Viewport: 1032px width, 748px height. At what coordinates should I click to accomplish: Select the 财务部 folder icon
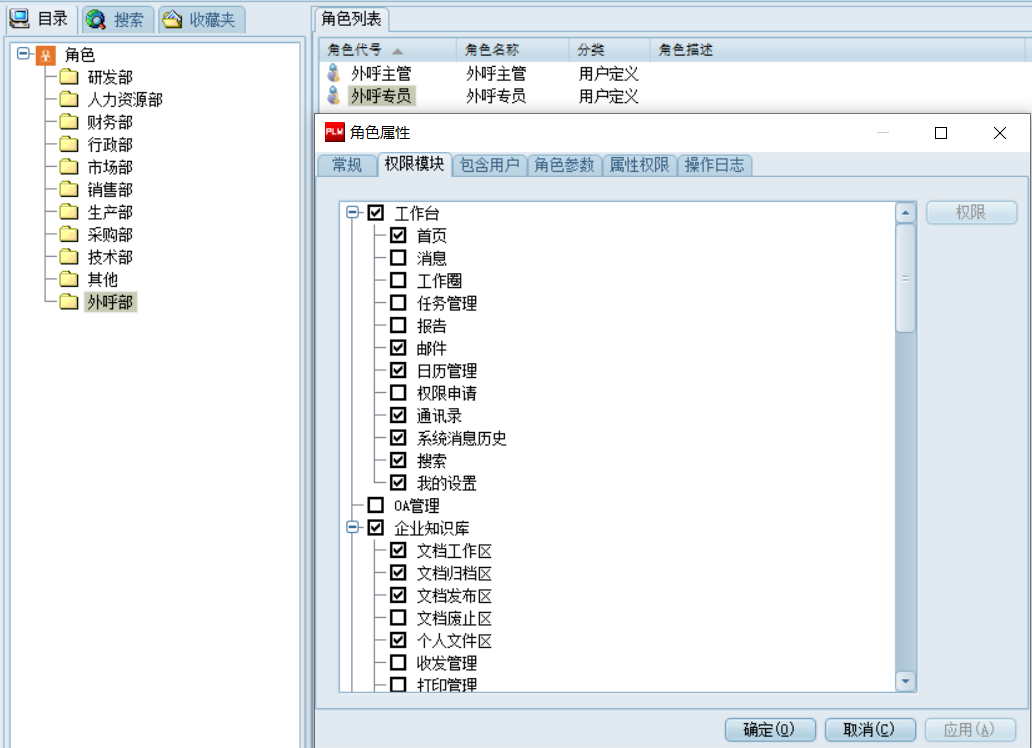pyautogui.click(x=68, y=122)
